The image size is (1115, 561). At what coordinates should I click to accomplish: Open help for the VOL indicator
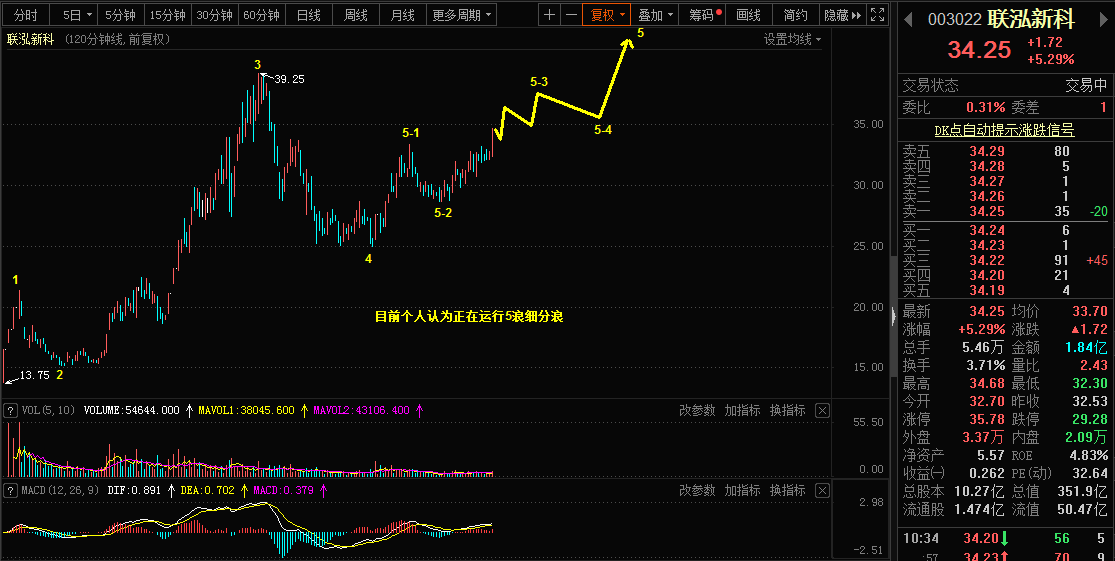[x=11, y=410]
